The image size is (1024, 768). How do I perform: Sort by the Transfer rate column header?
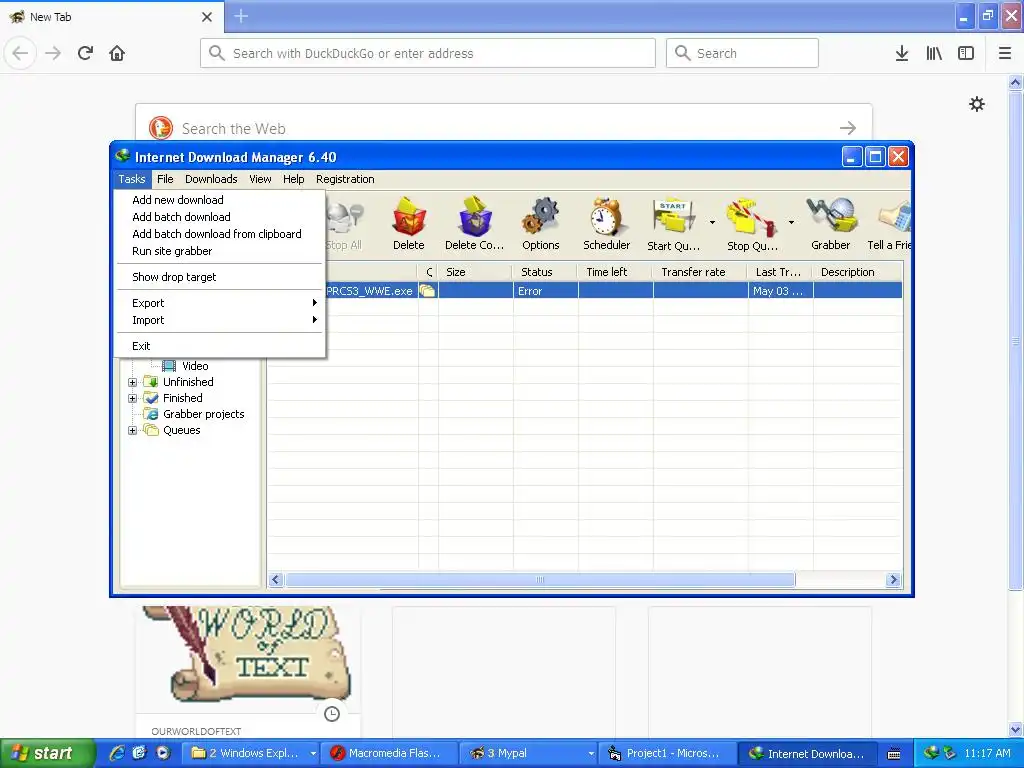[x=699, y=272]
